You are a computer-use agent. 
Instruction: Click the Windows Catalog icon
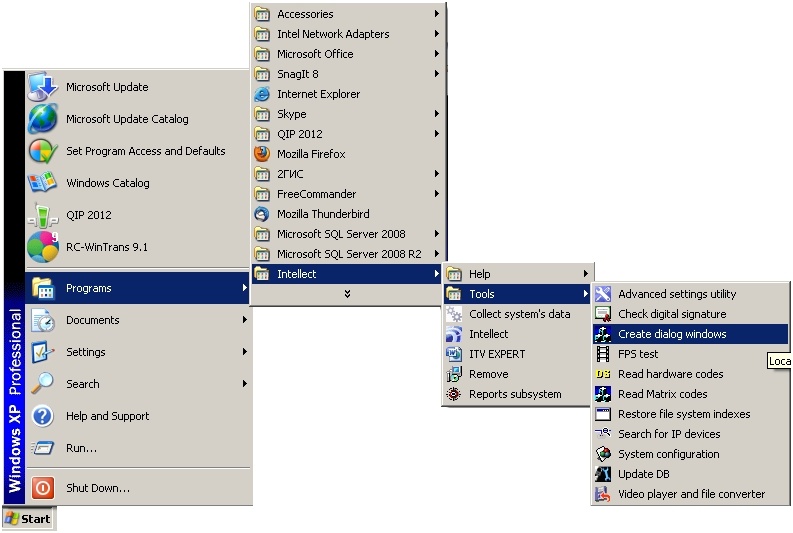(42, 183)
